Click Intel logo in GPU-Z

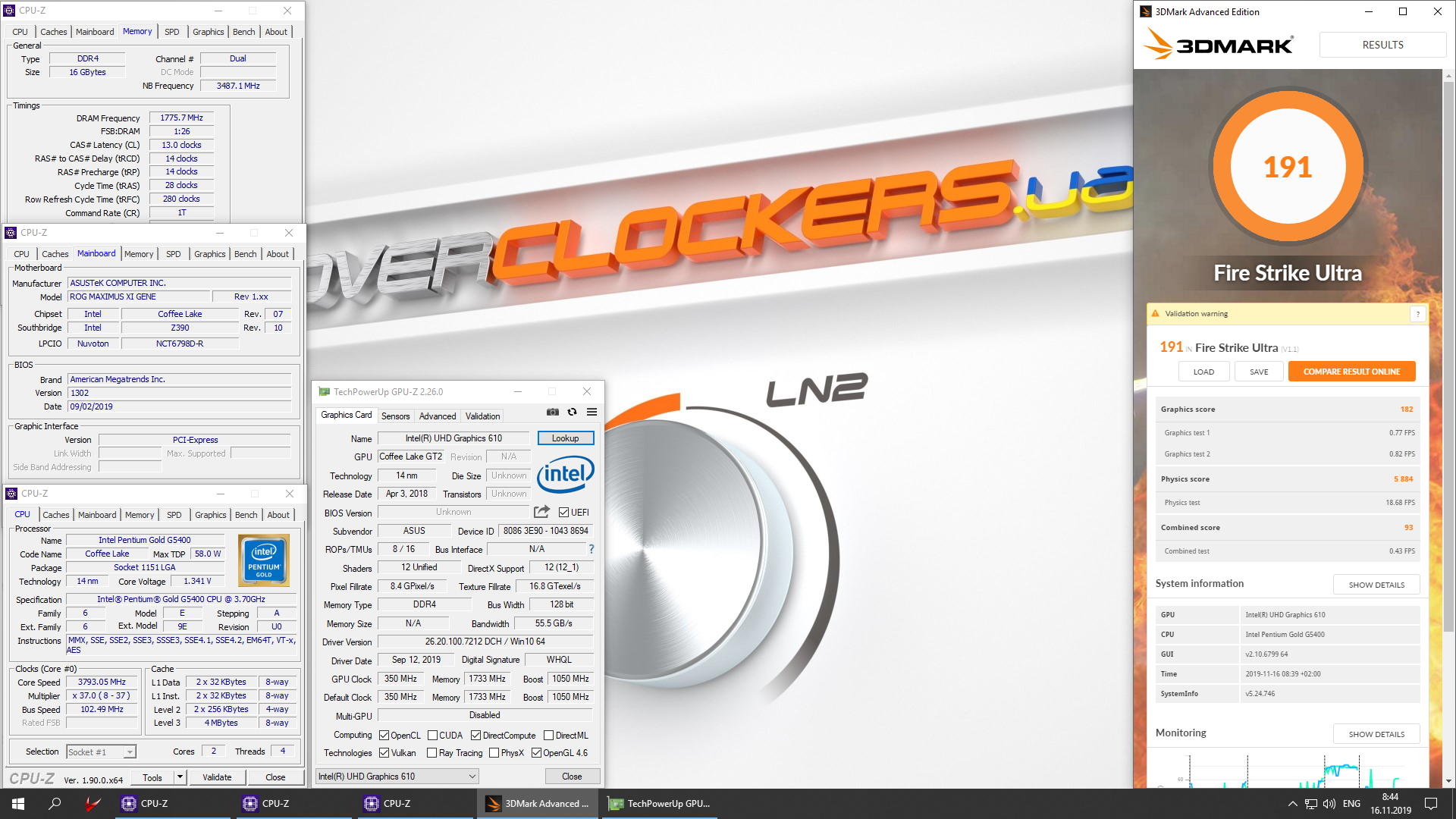pos(566,474)
